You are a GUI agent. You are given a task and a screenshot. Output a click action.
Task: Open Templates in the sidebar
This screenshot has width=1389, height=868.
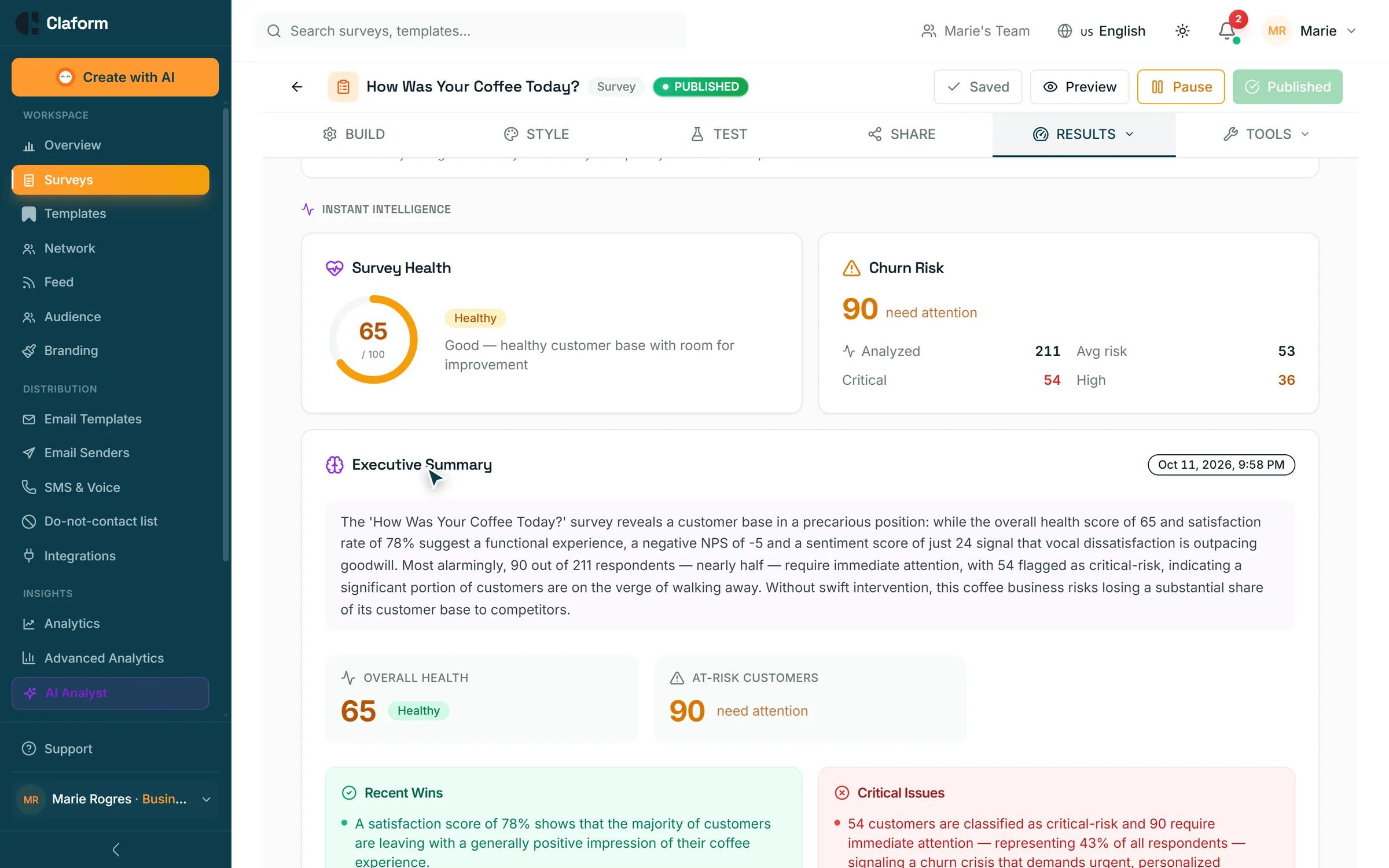point(110,214)
